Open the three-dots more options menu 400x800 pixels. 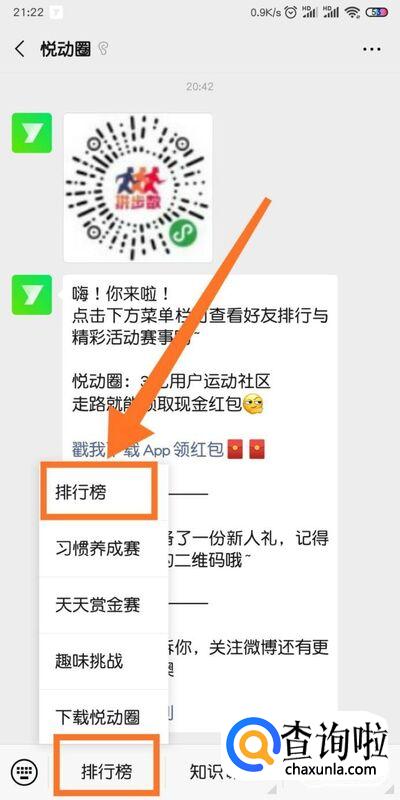tap(372, 49)
